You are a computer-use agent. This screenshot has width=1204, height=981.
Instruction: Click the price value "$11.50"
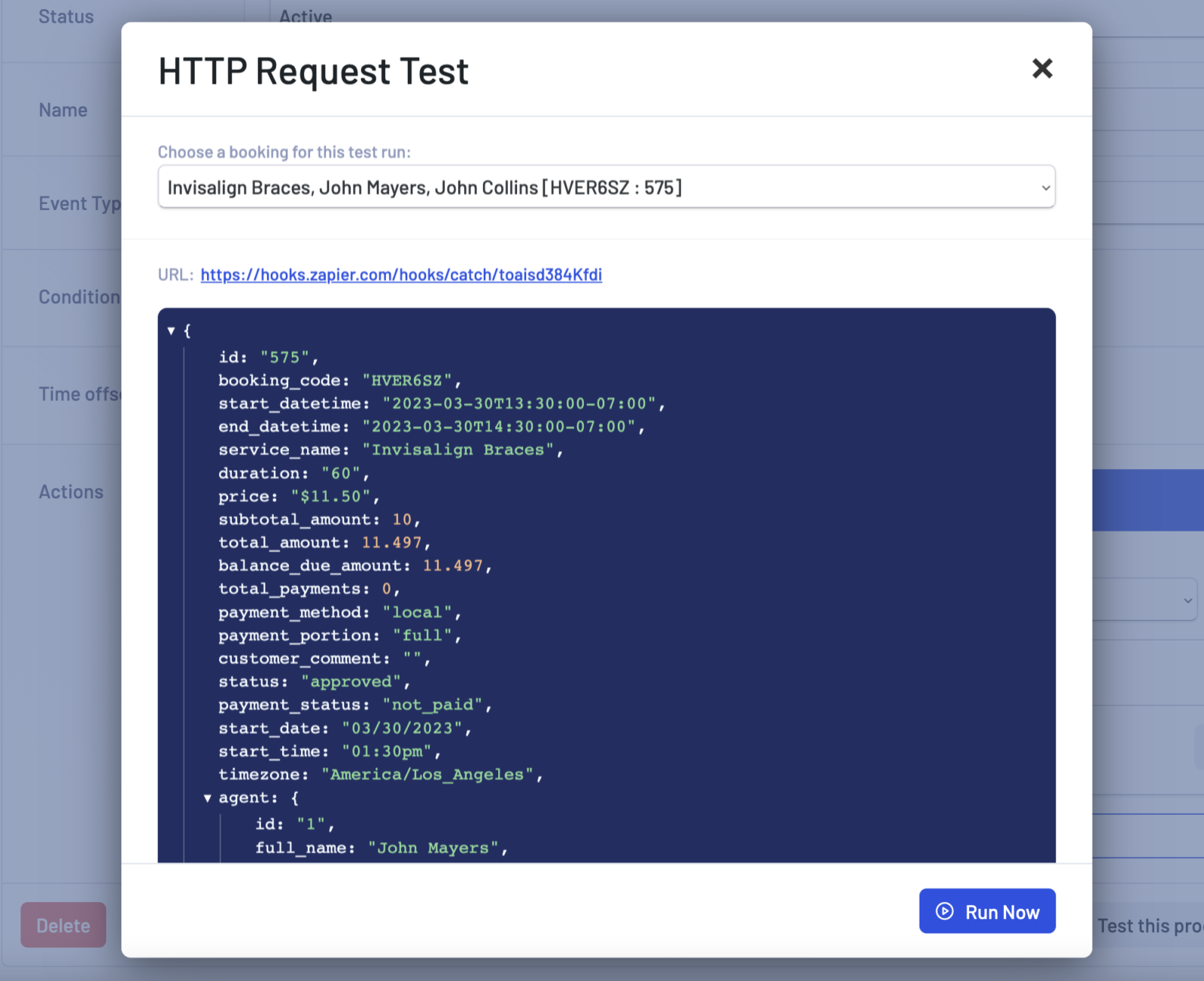coord(333,496)
